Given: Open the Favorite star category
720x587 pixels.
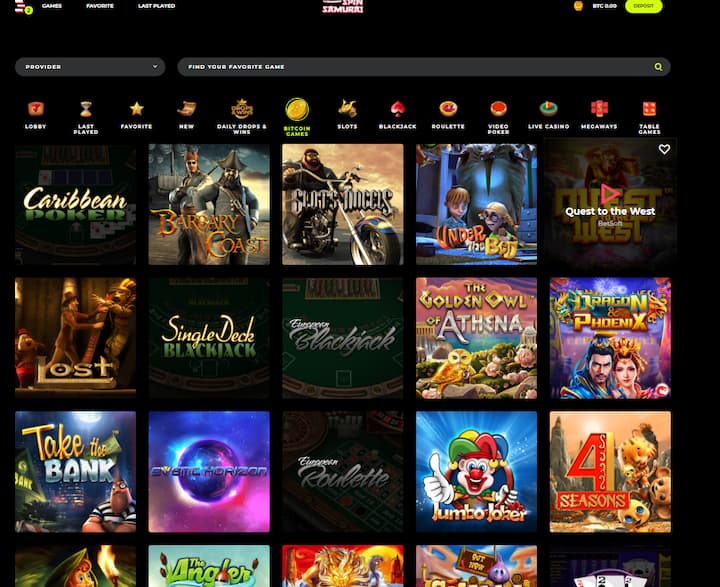Looking at the screenshot, I should 136,109.
